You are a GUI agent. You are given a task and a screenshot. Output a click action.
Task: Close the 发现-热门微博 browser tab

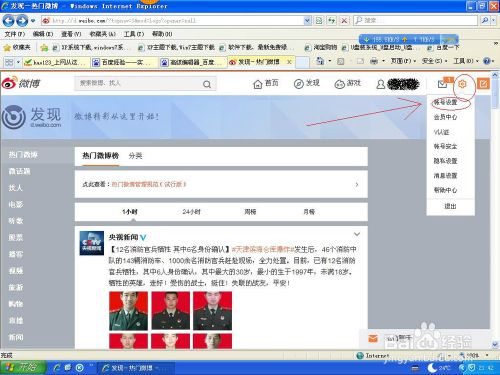click(289, 62)
